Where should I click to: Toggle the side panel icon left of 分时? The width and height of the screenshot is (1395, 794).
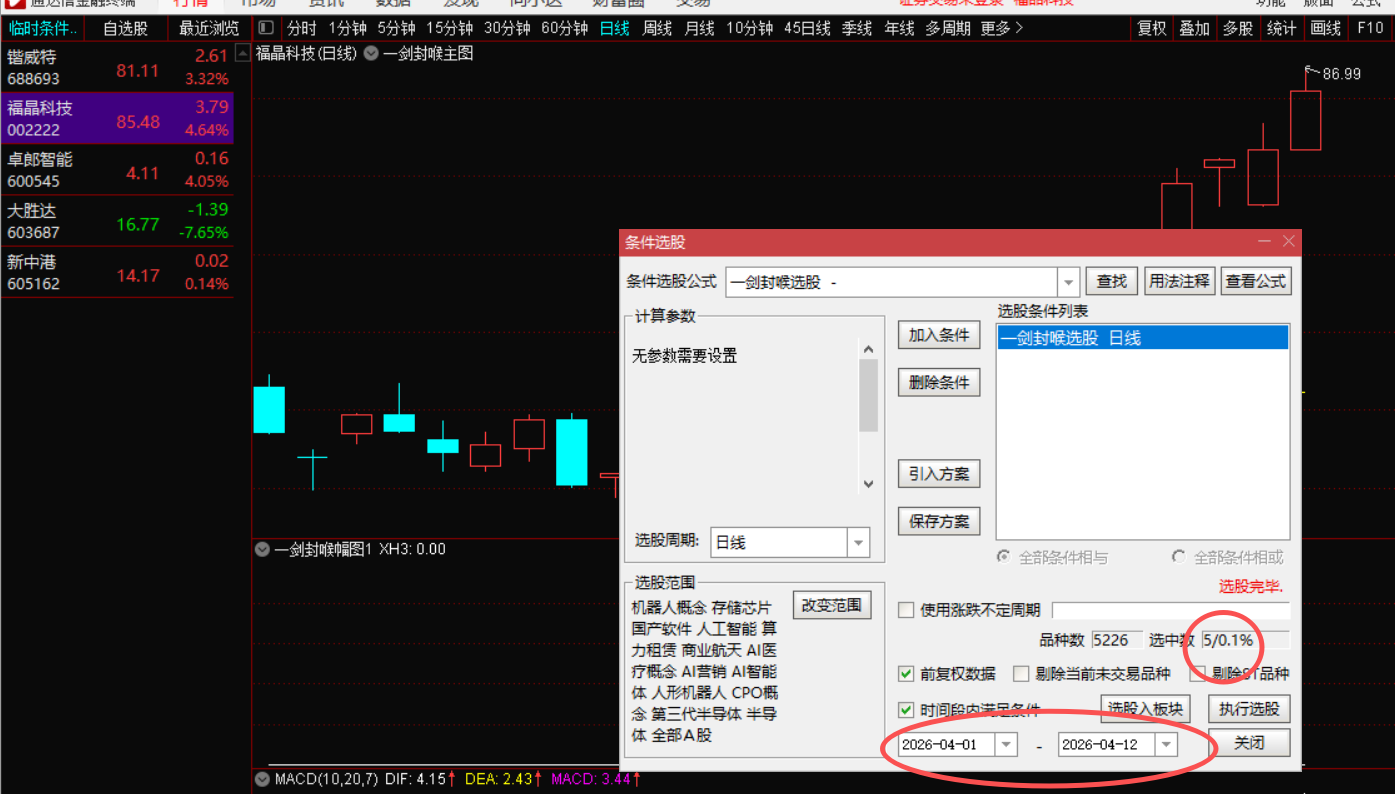coord(265,29)
